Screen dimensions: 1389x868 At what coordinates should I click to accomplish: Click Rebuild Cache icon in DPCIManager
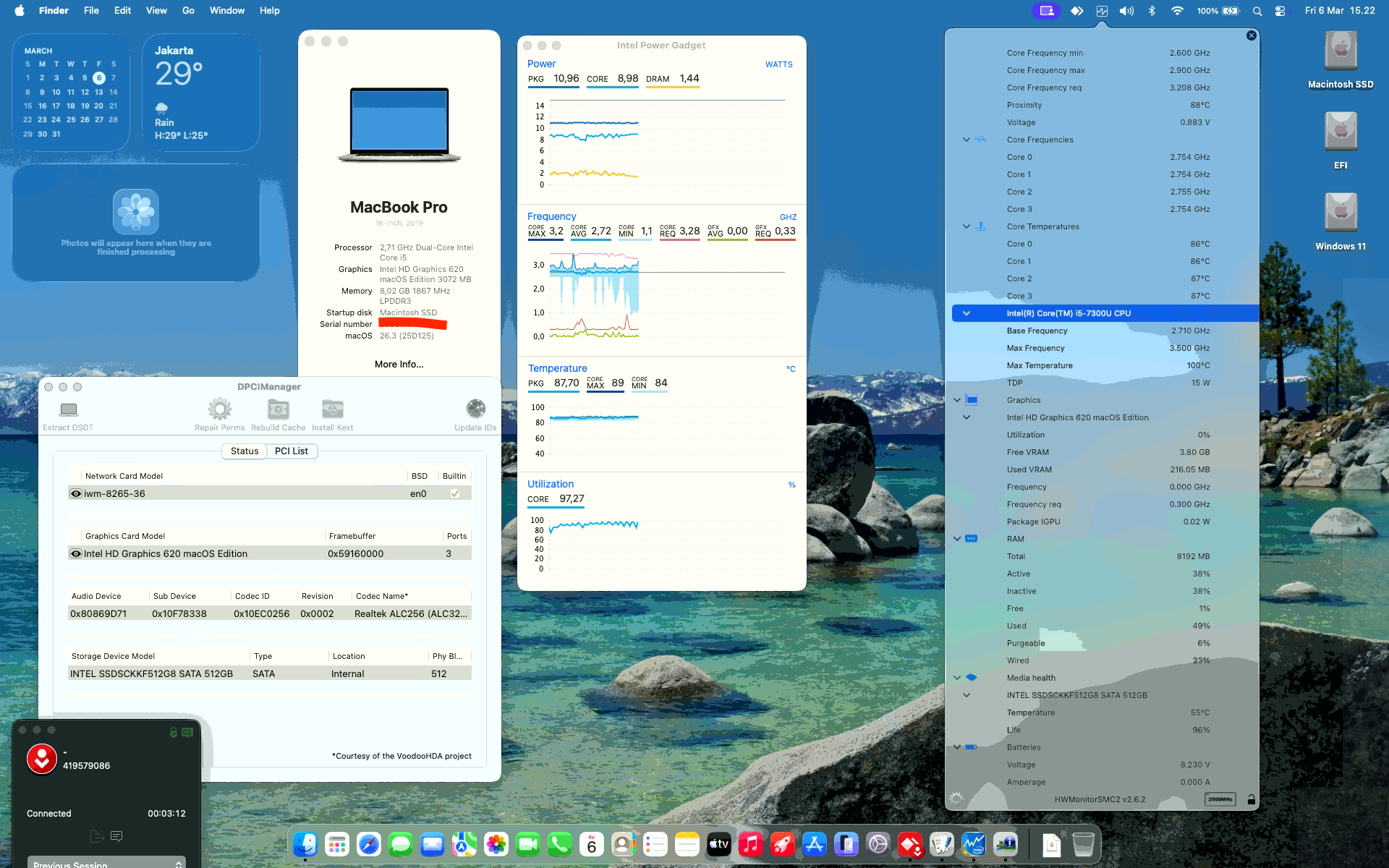(x=278, y=409)
